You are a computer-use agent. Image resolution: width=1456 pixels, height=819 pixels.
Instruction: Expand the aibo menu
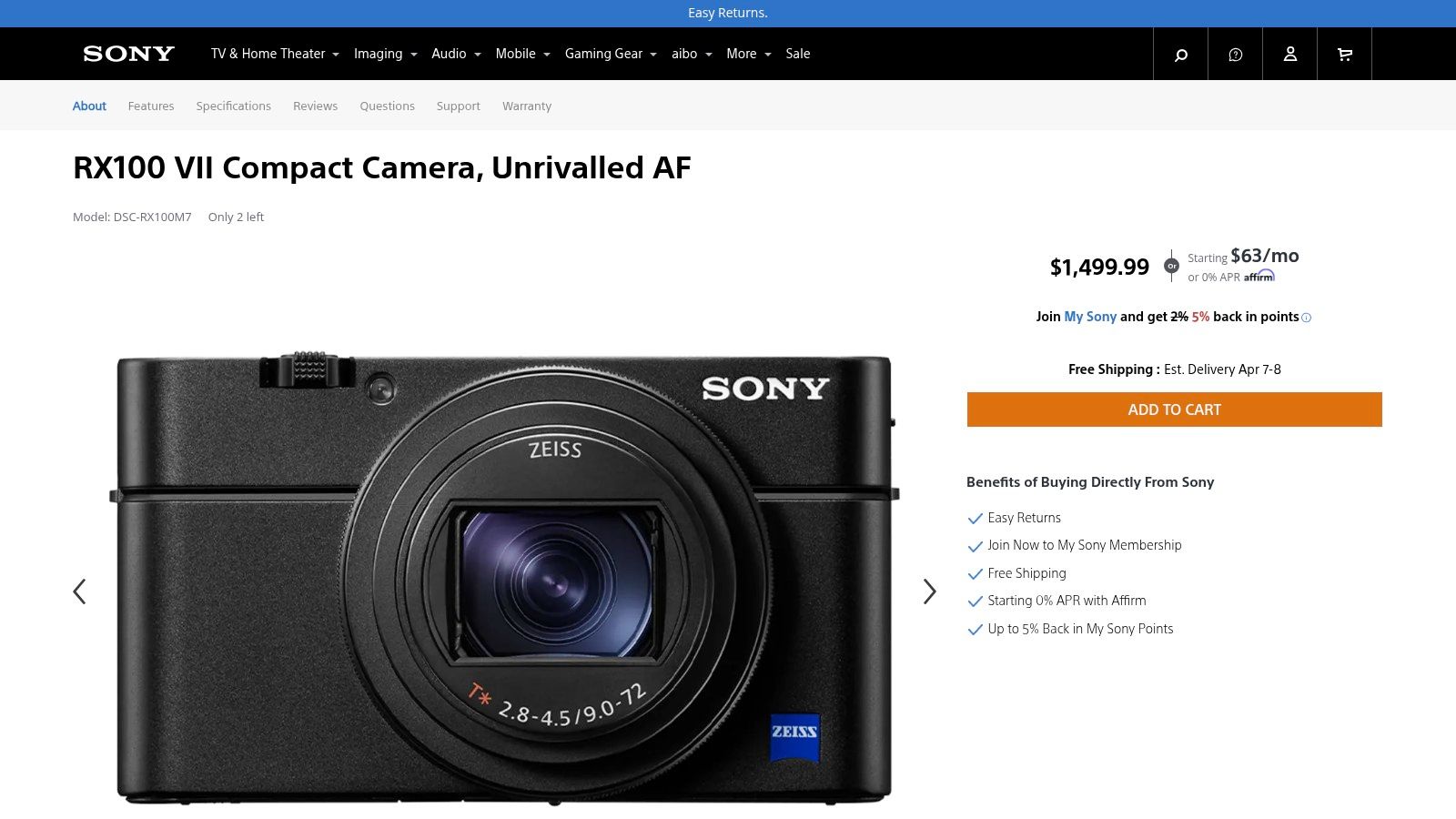pyautogui.click(x=692, y=54)
